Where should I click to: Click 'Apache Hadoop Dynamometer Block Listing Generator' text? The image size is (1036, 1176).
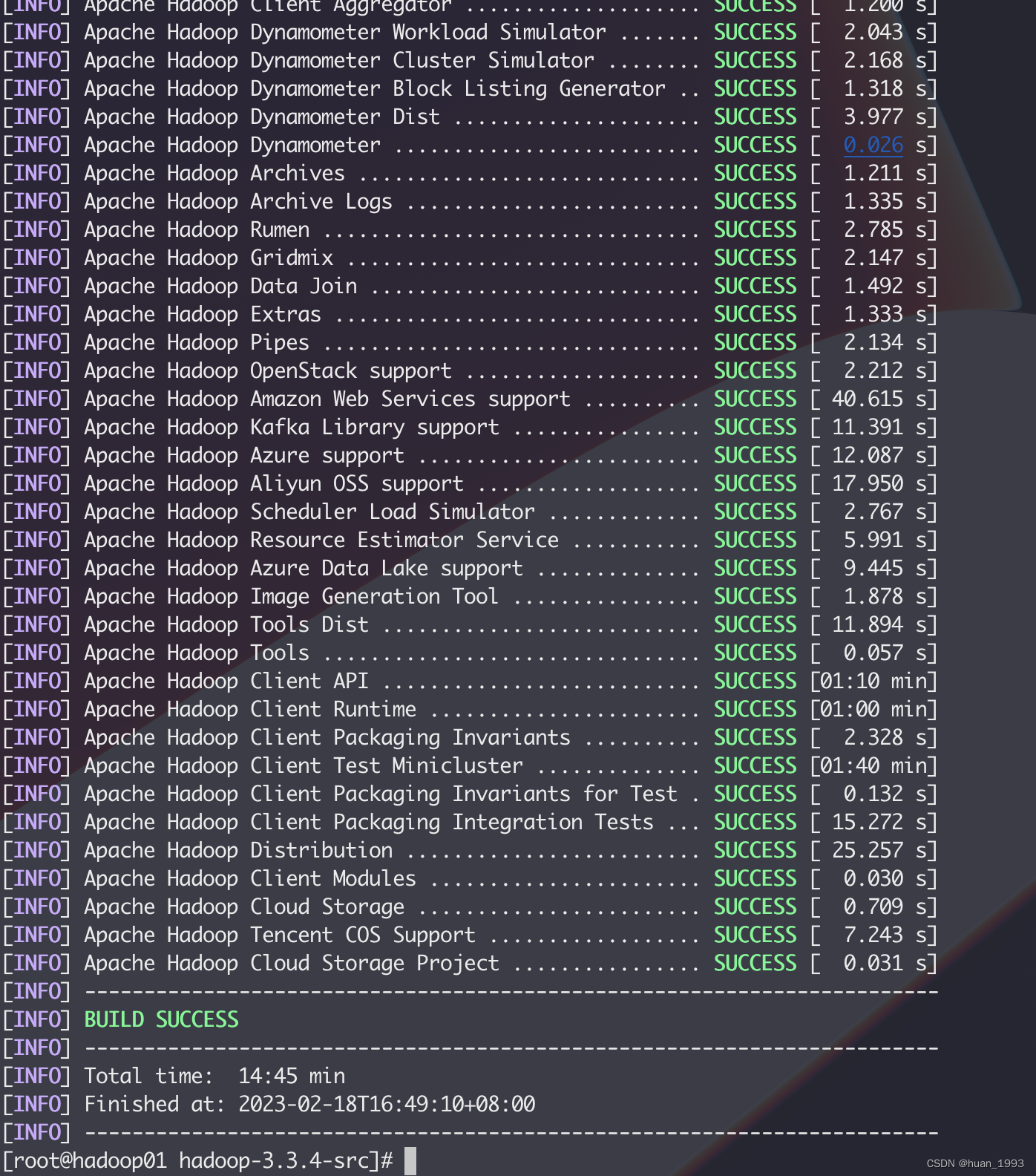click(x=375, y=88)
